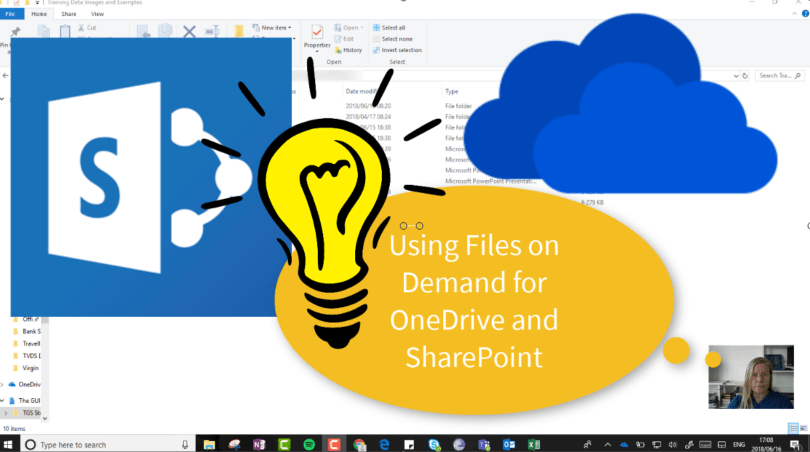This screenshot has width=810, height=452.
Task: Open the View ribbon tab
Action: (x=97, y=15)
